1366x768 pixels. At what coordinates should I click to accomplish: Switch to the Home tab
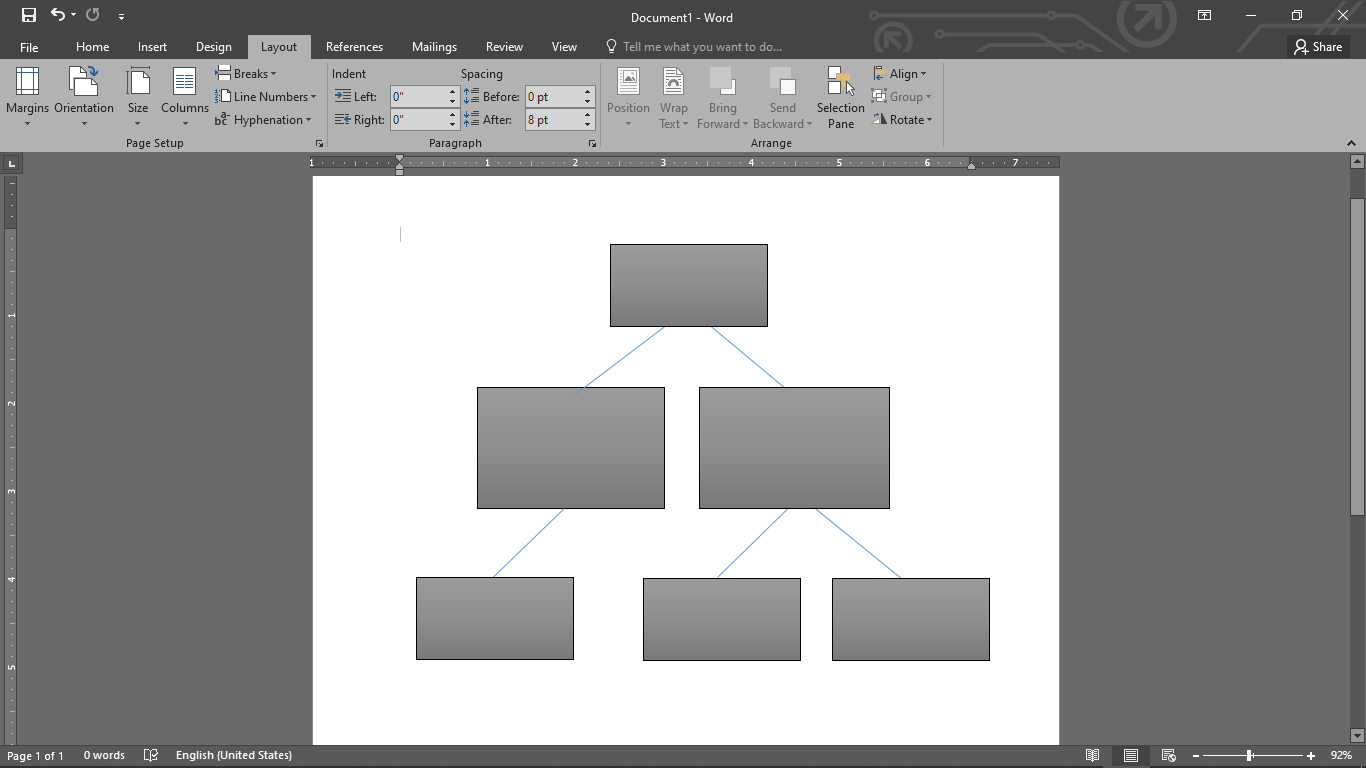coord(92,47)
